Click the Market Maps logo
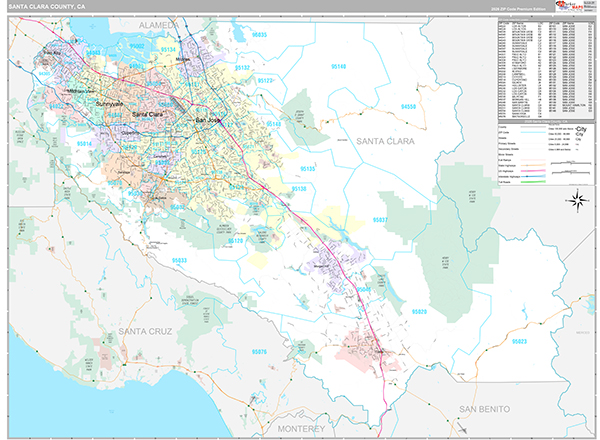This screenshot has width=600, height=440. pyautogui.click(x=569, y=6)
